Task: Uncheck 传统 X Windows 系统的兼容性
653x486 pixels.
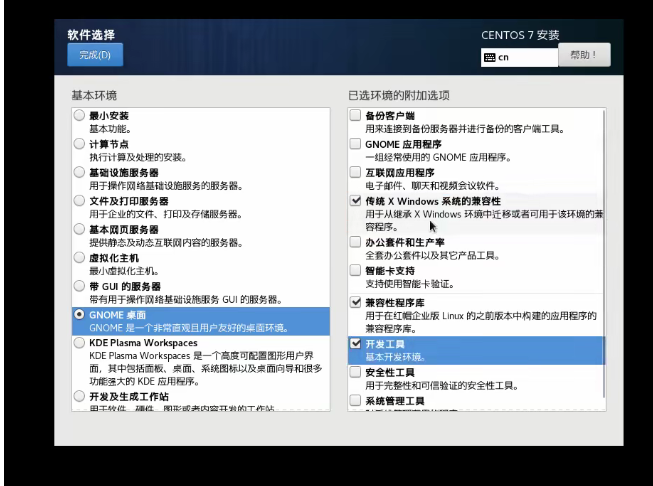Action: tap(355, 201)
